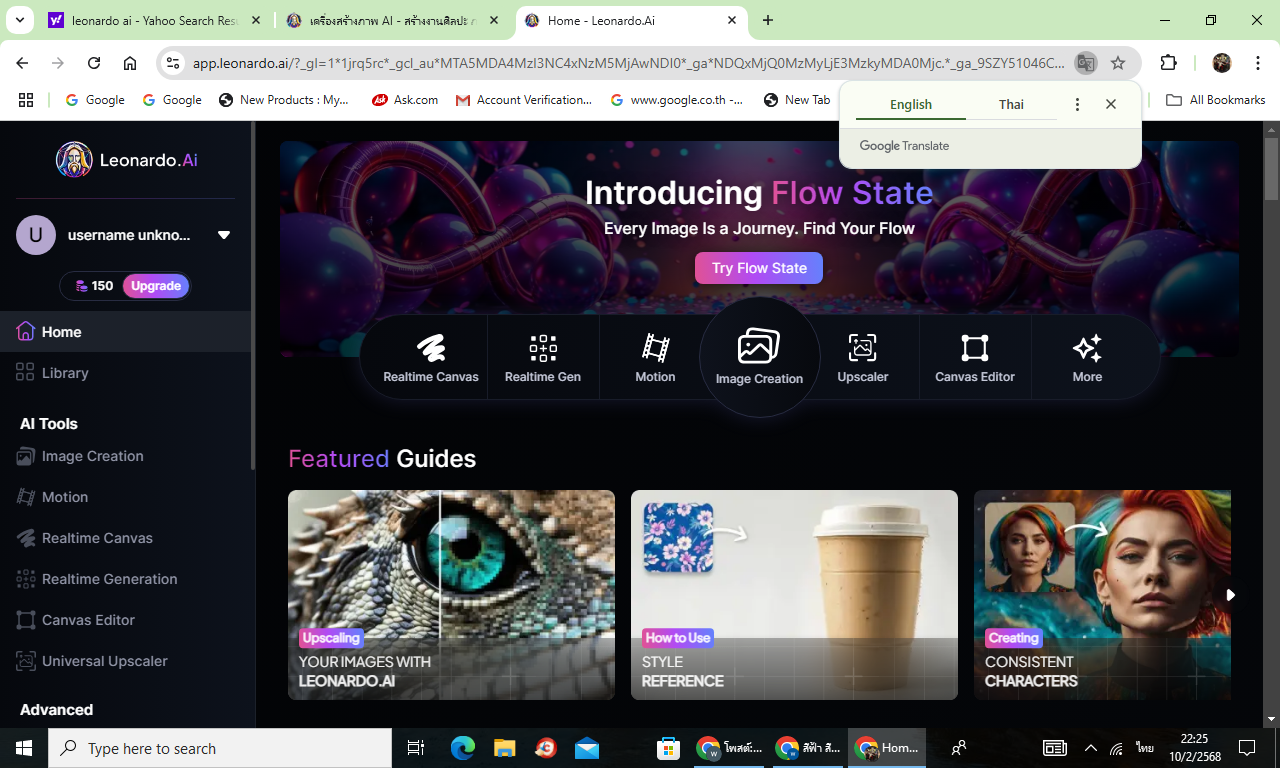Open the first Google bookmark
1280x768 pixels.
(x=95, y=100)
